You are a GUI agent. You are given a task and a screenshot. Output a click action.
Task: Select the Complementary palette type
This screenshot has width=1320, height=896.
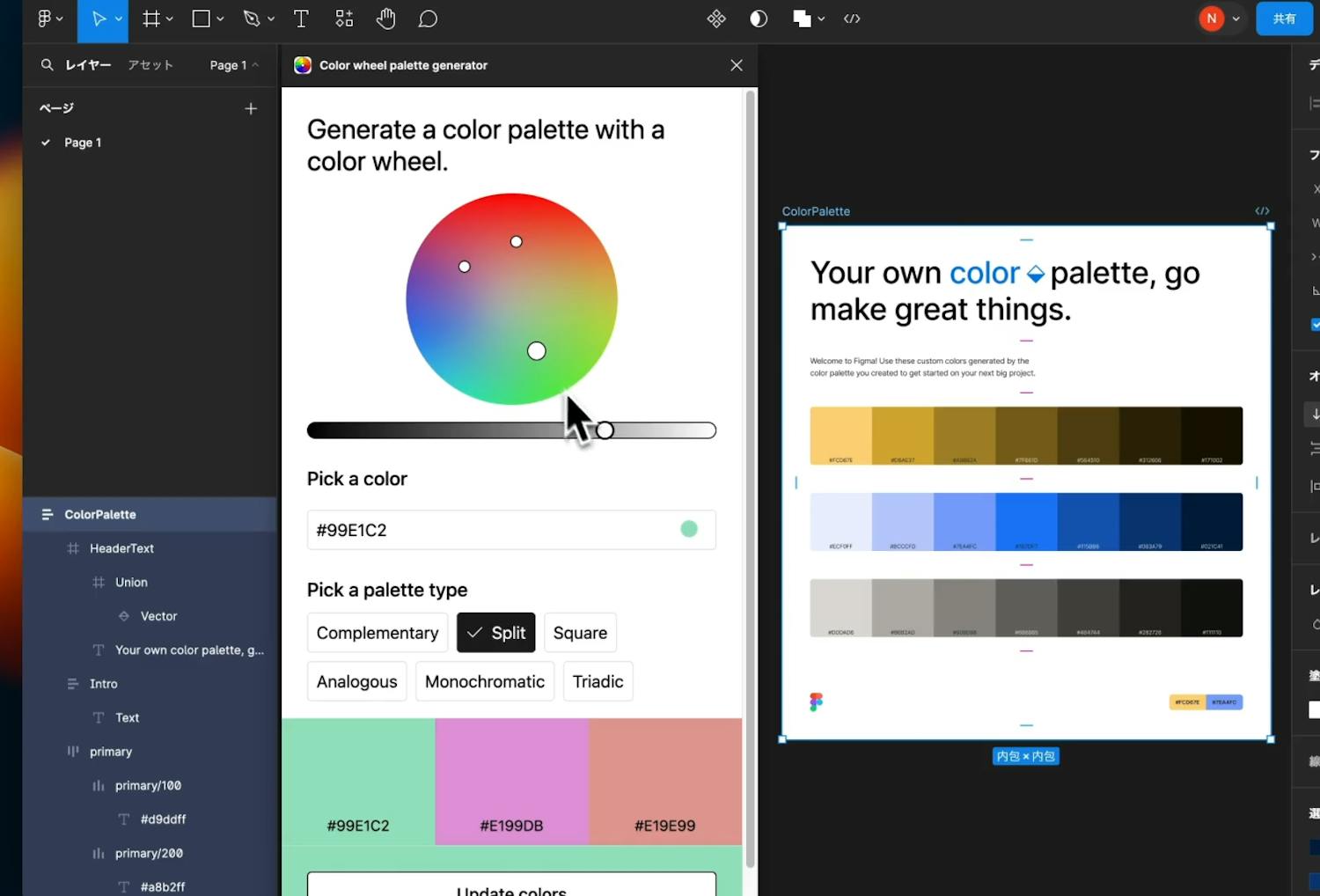(x=377, y=633)
